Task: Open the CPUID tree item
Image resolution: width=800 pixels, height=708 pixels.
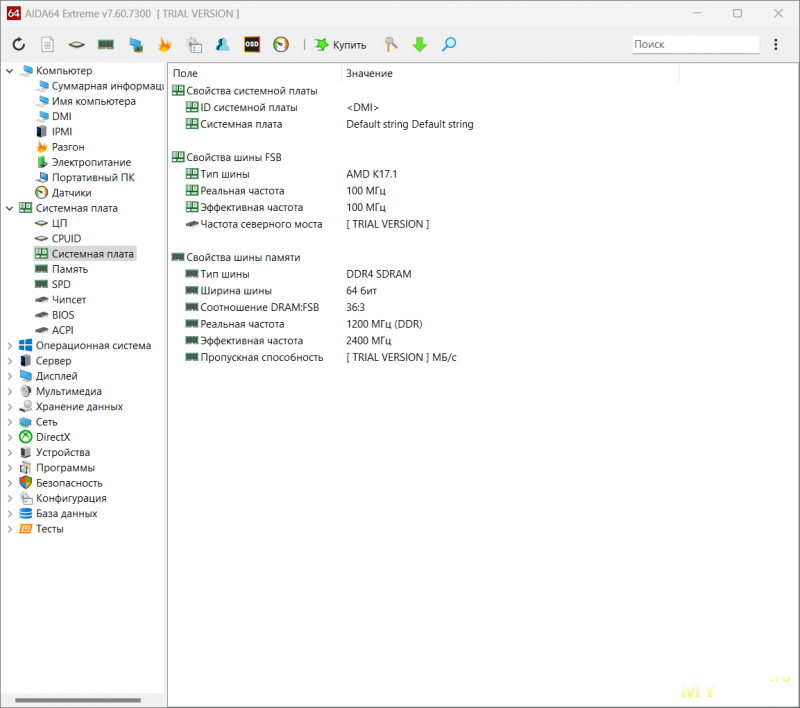Action: click(x=58, y=239)
